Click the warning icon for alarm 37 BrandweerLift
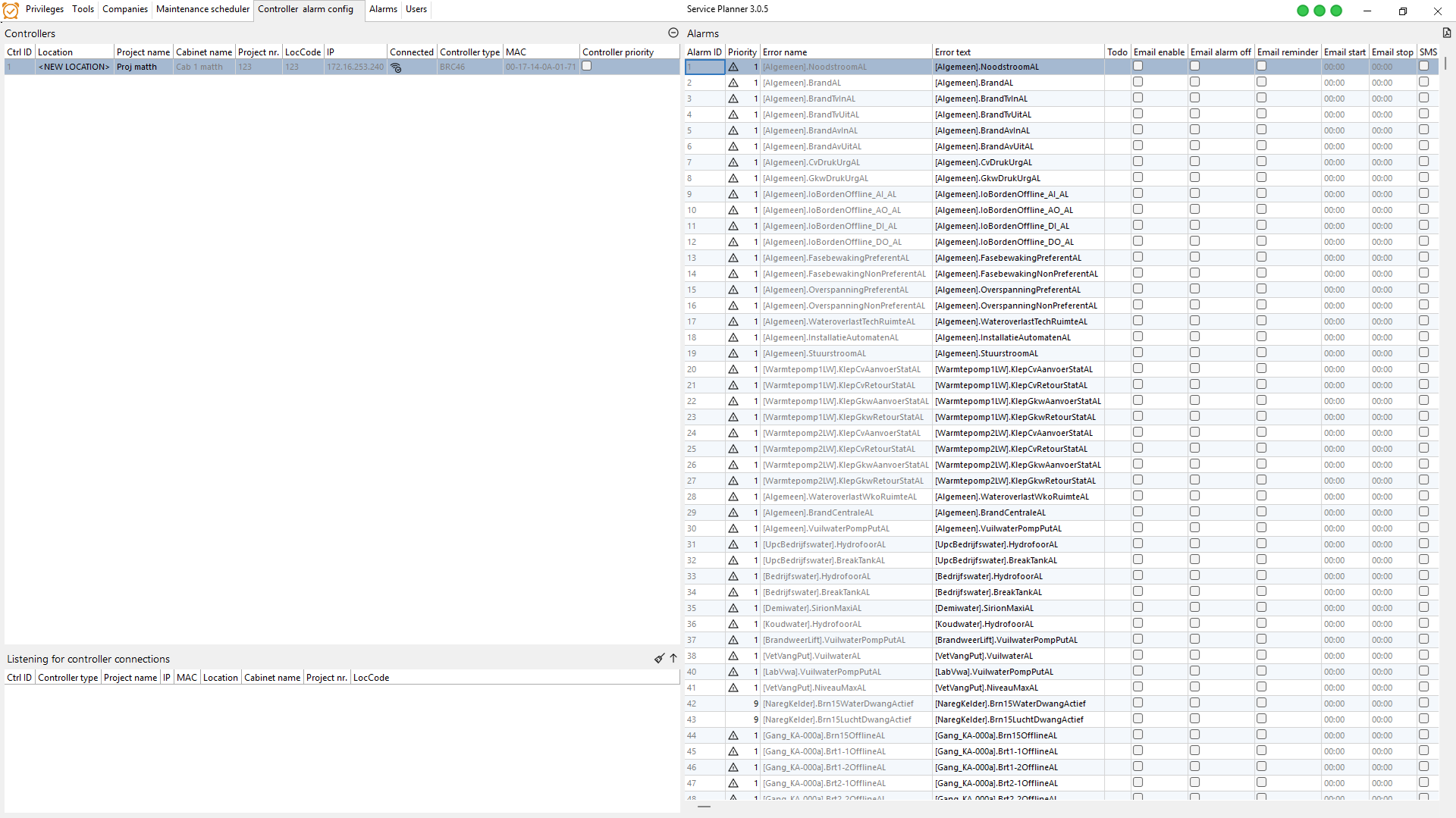Viewport: 1456px width, 818px height. (x=733, y=640)
